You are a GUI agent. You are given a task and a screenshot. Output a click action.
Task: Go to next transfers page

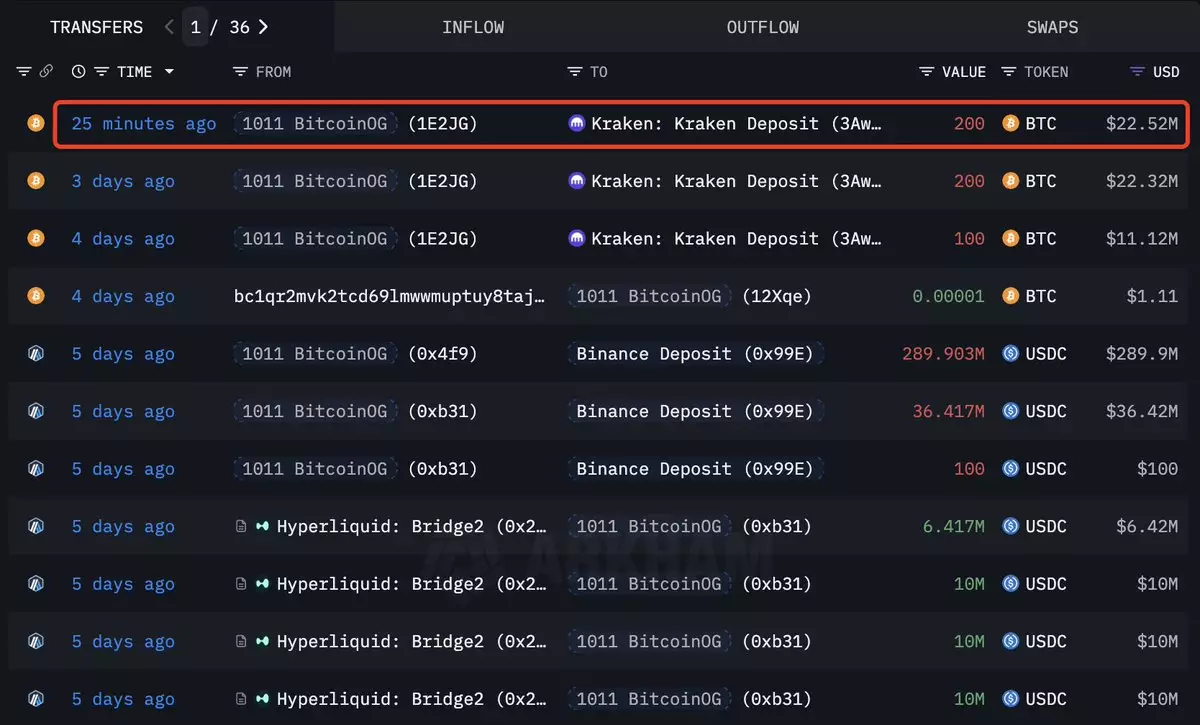coord(263,27)
